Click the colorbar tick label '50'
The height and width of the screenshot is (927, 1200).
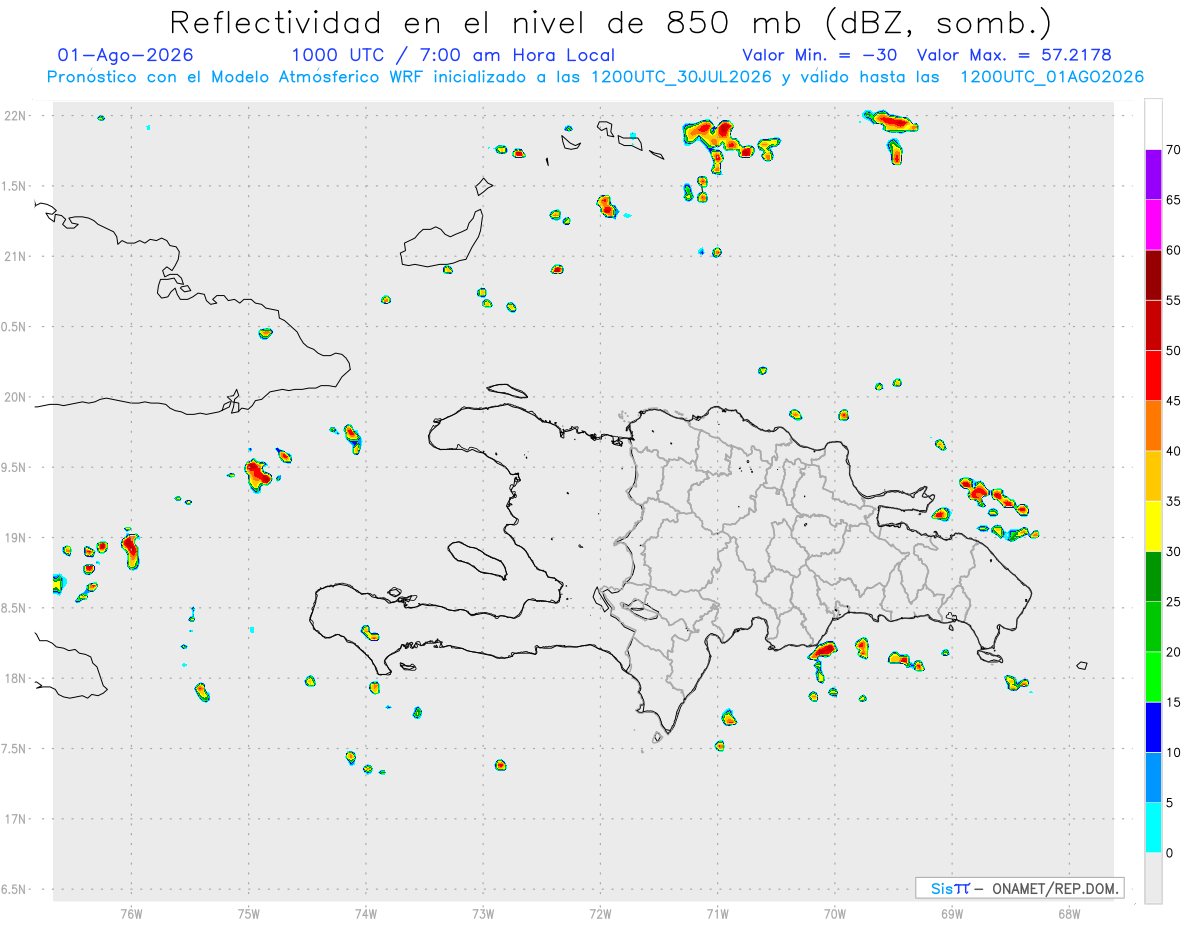pyautogui.click(x=1173, y=351)
